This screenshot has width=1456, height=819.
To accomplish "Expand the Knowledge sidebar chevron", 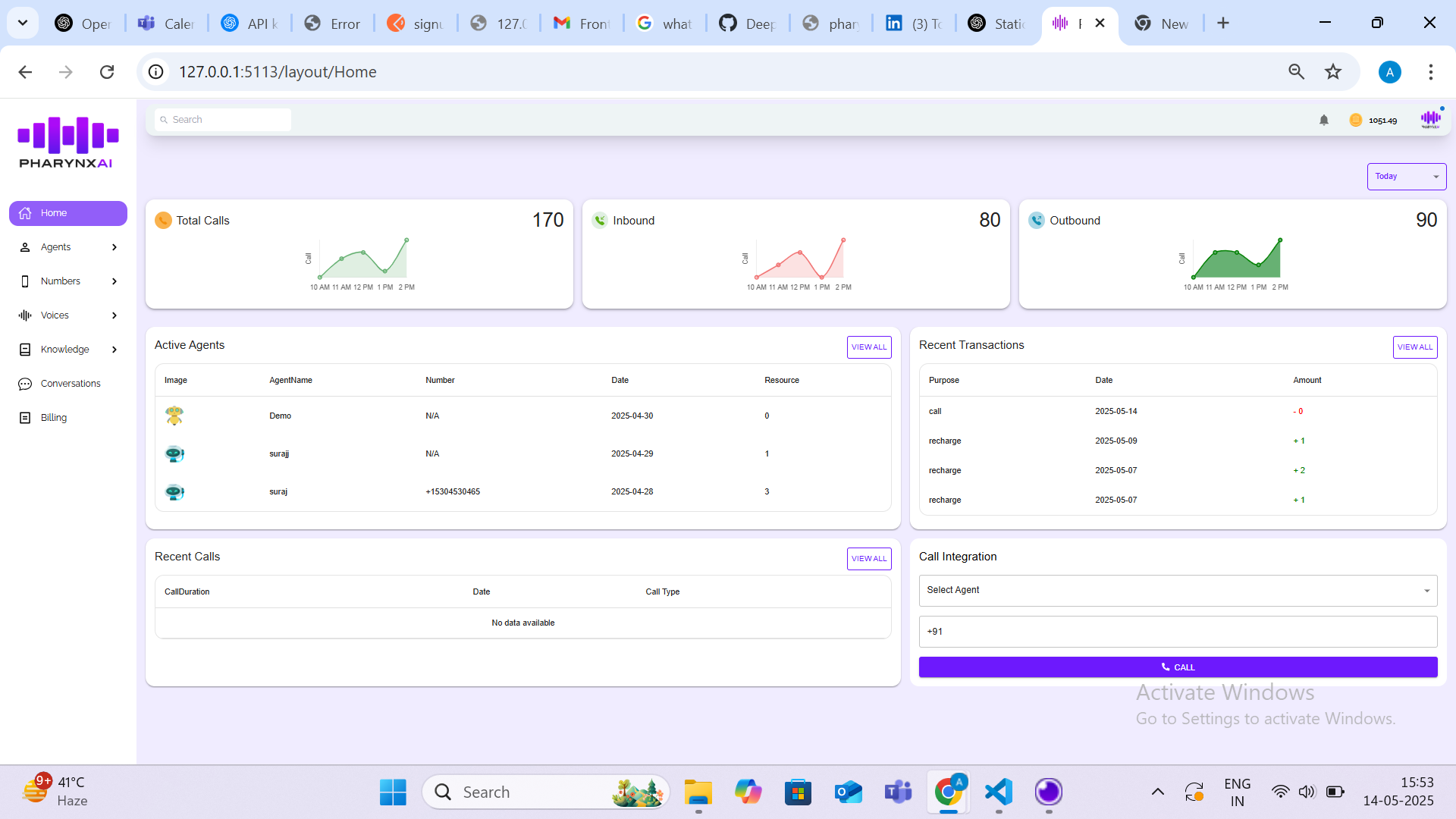I will click(115, 350).
